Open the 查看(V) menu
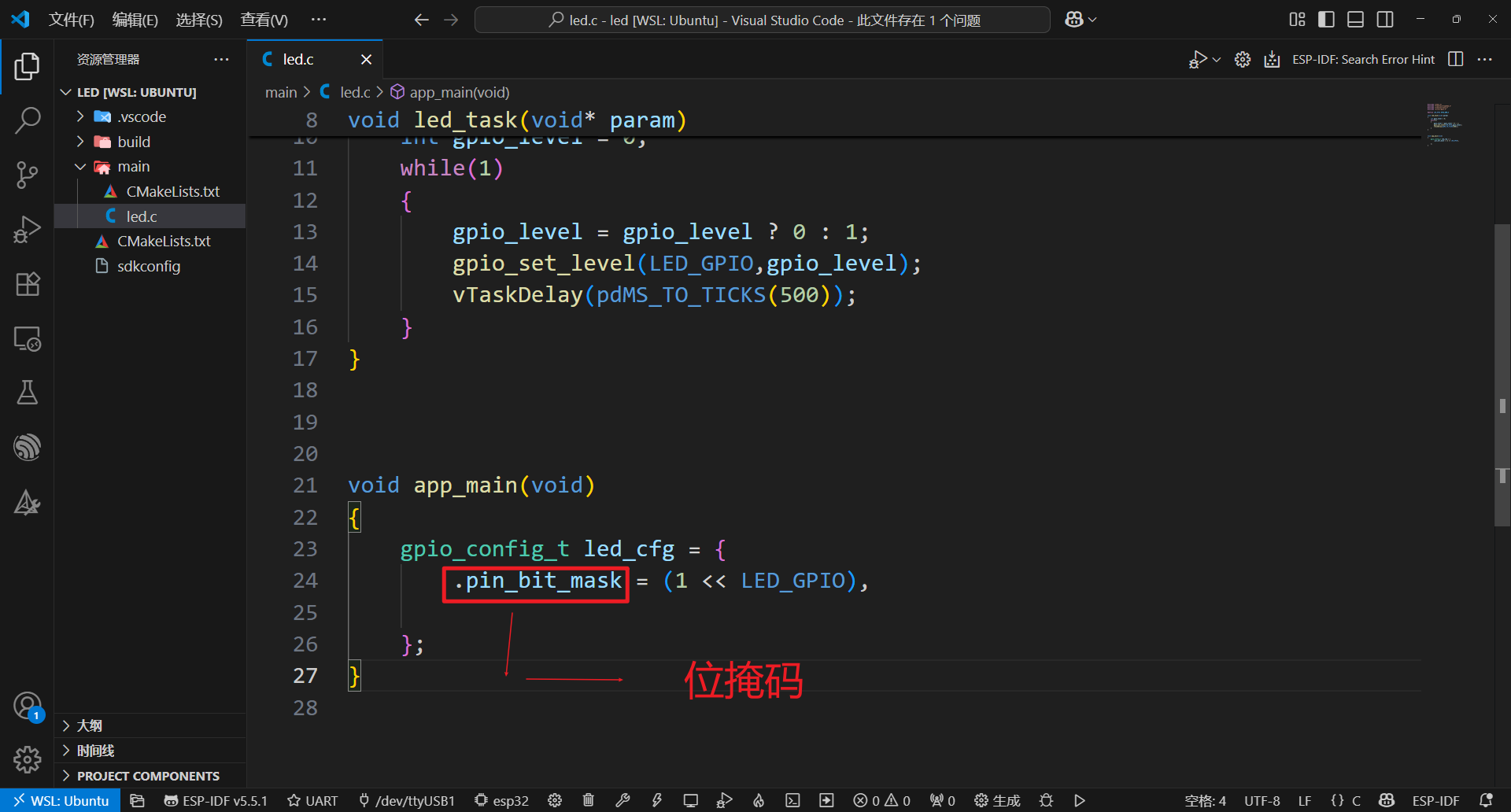Screen dimensions: 1511x812 [264, 20]
